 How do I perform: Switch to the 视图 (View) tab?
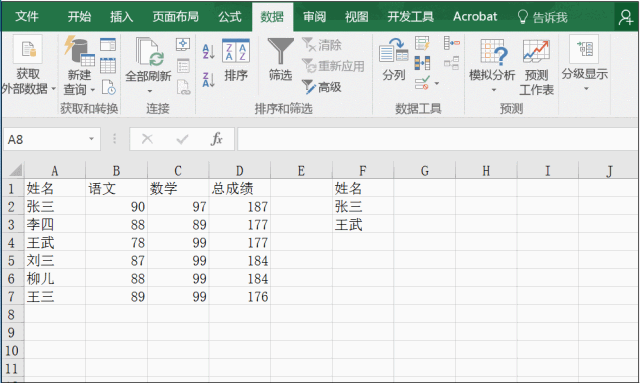pos(356,17)
